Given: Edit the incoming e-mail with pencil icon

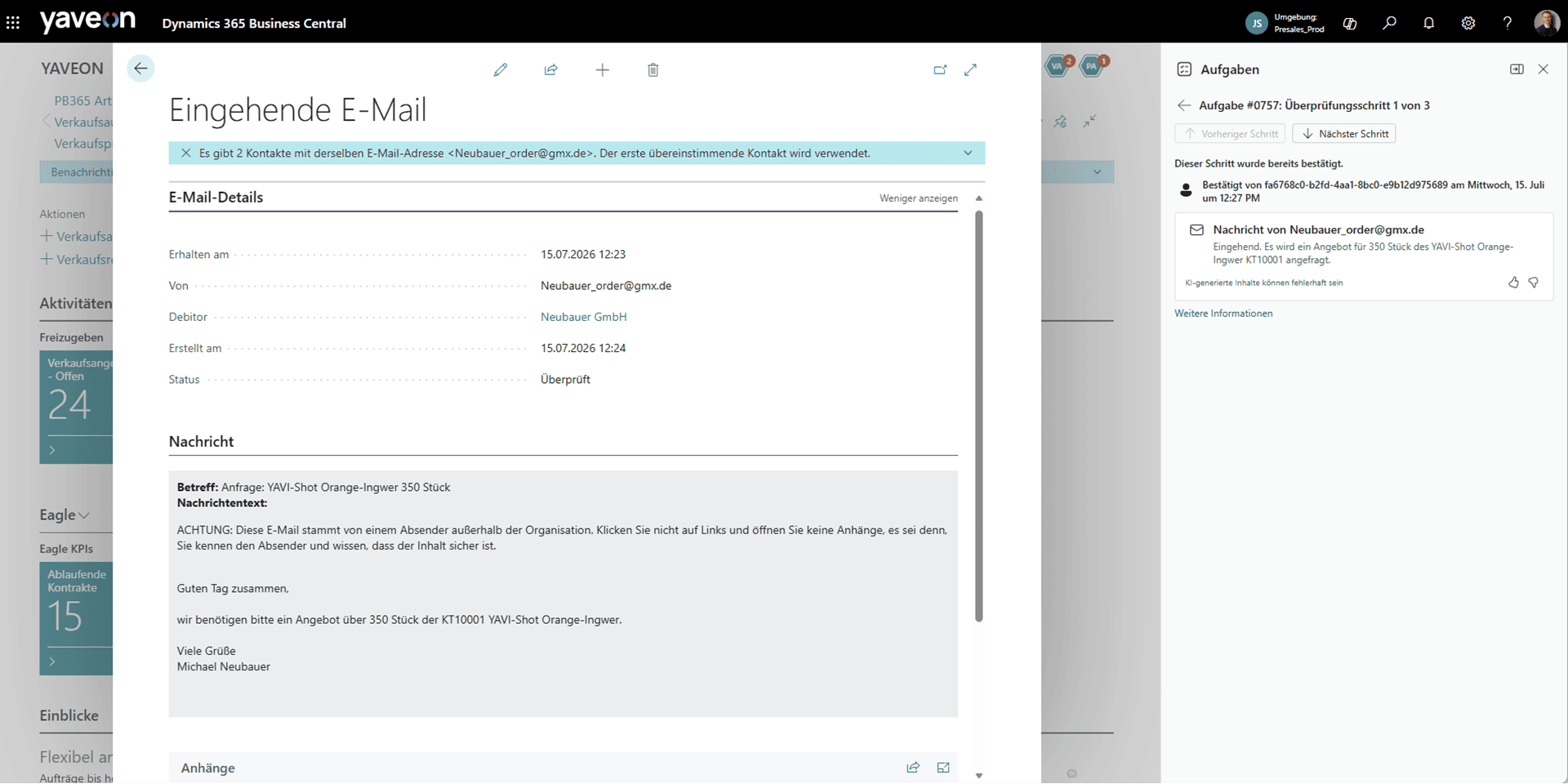Looking at the screenshot, I should tap(501, 70).
